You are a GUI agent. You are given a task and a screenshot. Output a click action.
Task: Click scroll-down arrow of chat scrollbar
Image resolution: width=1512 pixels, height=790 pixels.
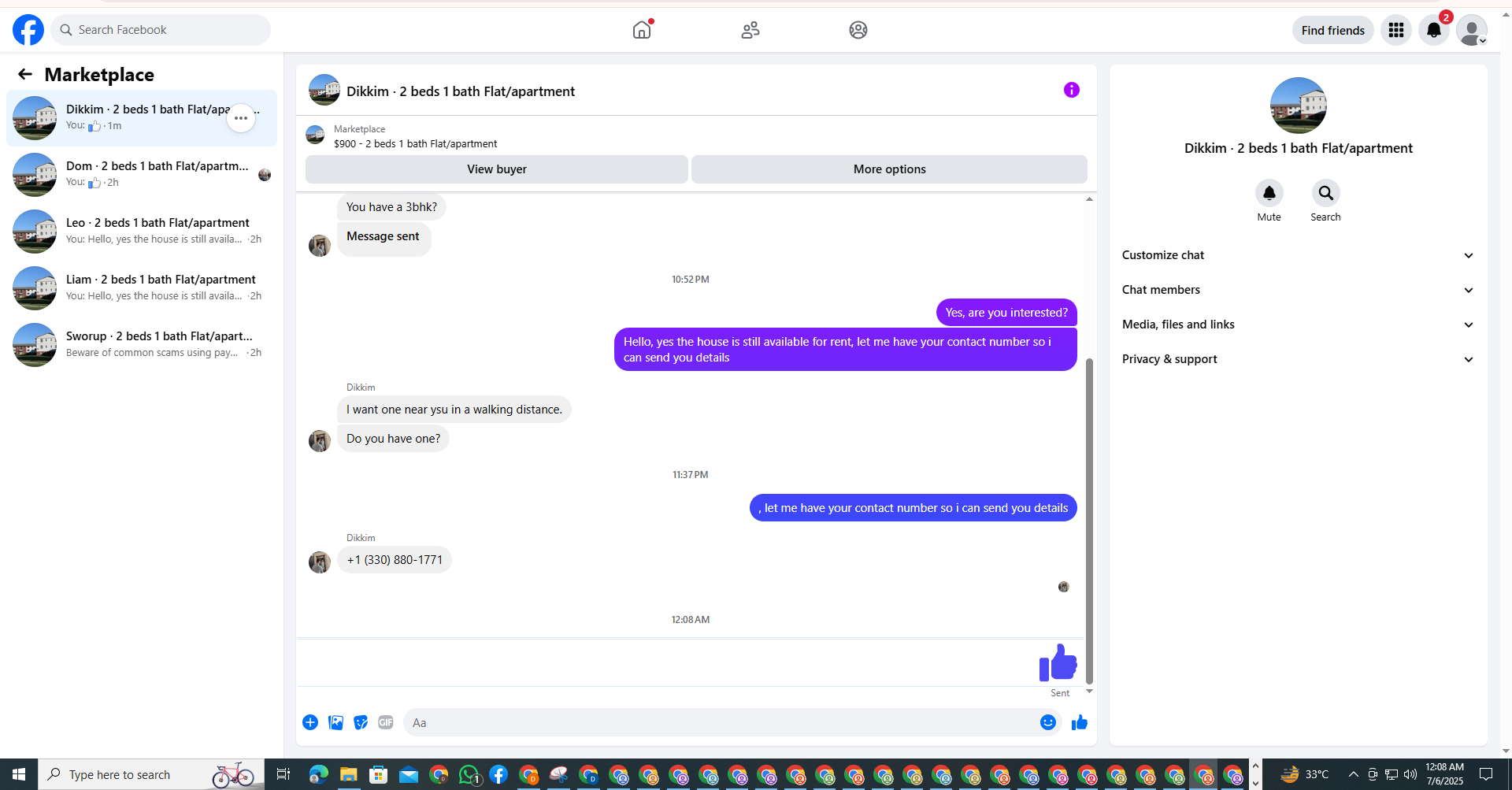(x=1090, y=692)
